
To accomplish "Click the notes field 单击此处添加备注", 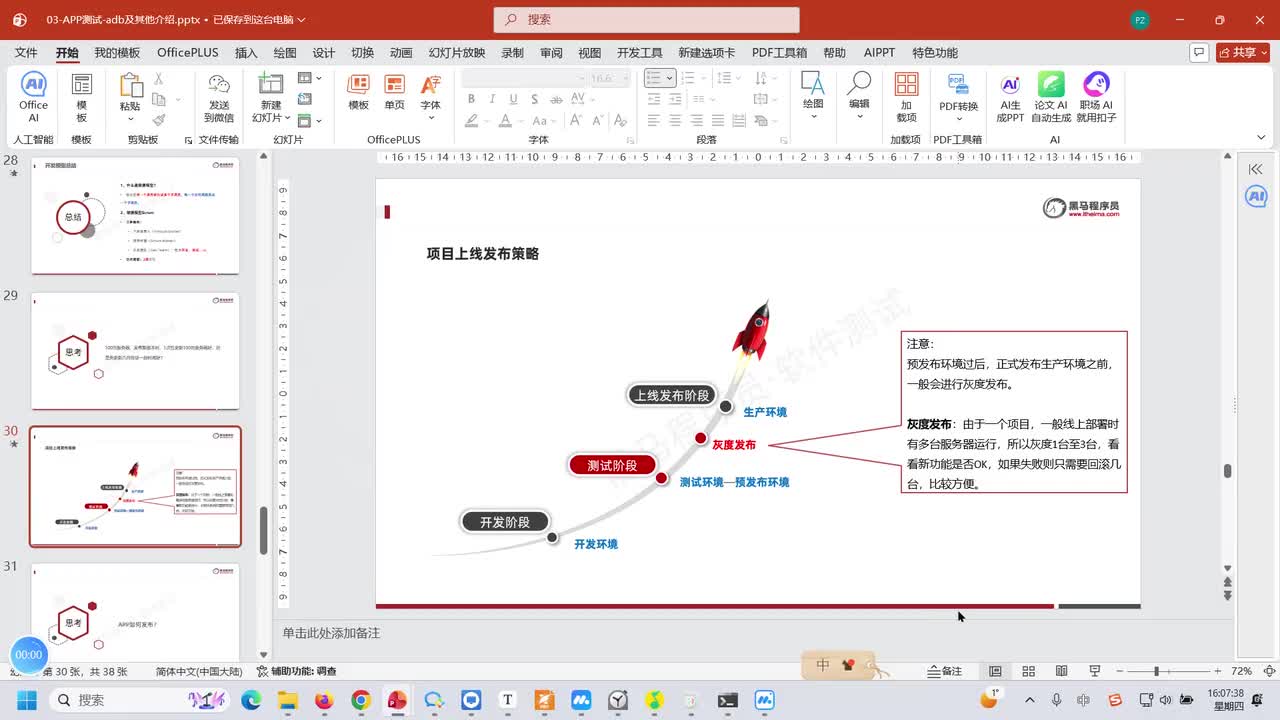I will [x=331, y=633].
